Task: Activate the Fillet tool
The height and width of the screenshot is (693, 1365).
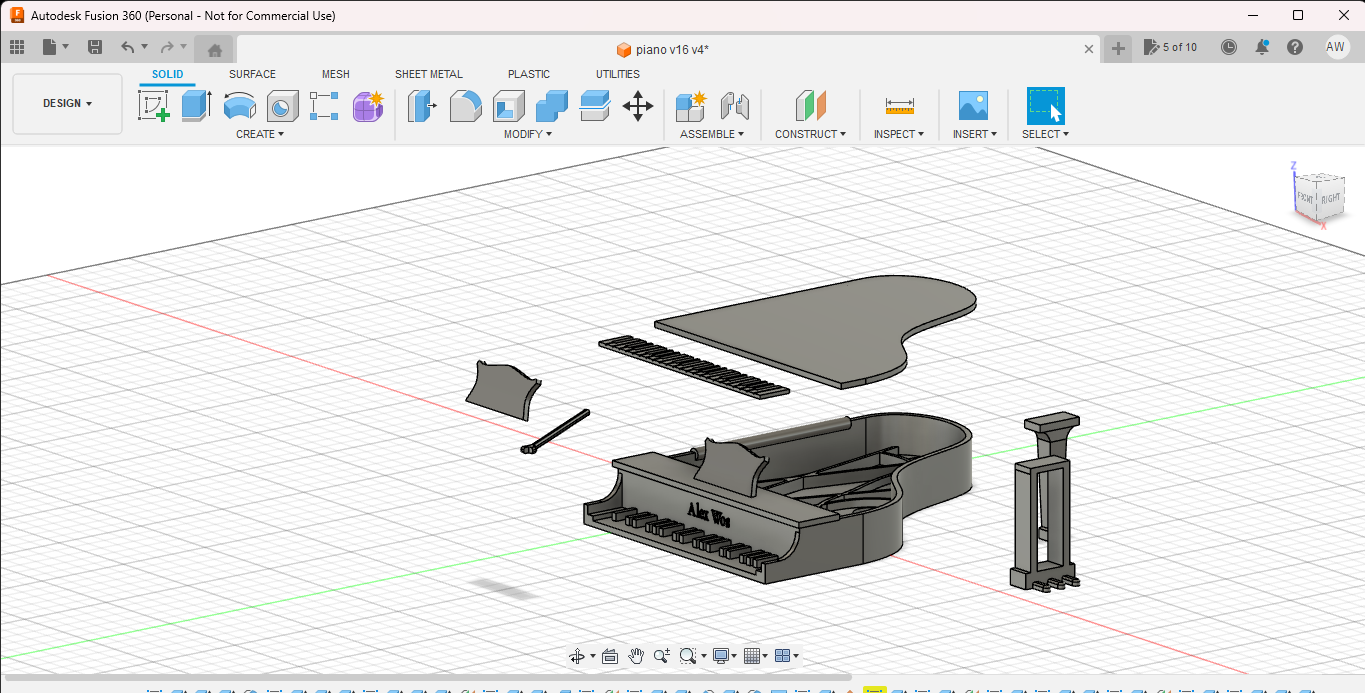Action: point(466,105)
